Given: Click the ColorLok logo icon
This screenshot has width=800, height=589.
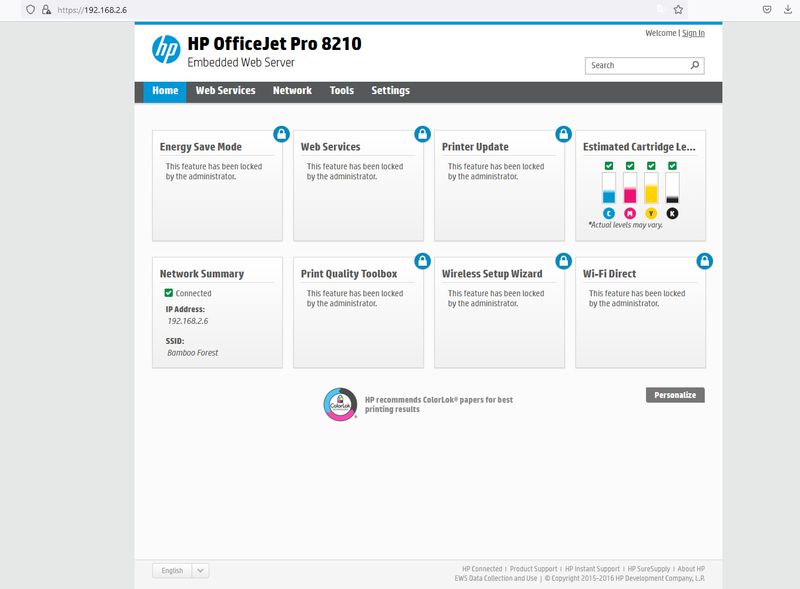Looking at the screenshot, I should click(x=340, y=404).
